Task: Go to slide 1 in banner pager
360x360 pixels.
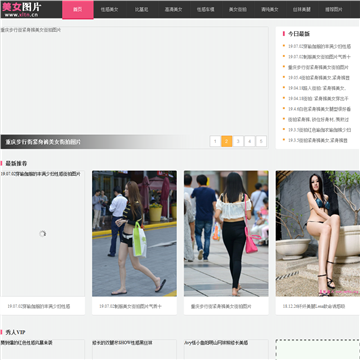Action: [x=215, y=141]
